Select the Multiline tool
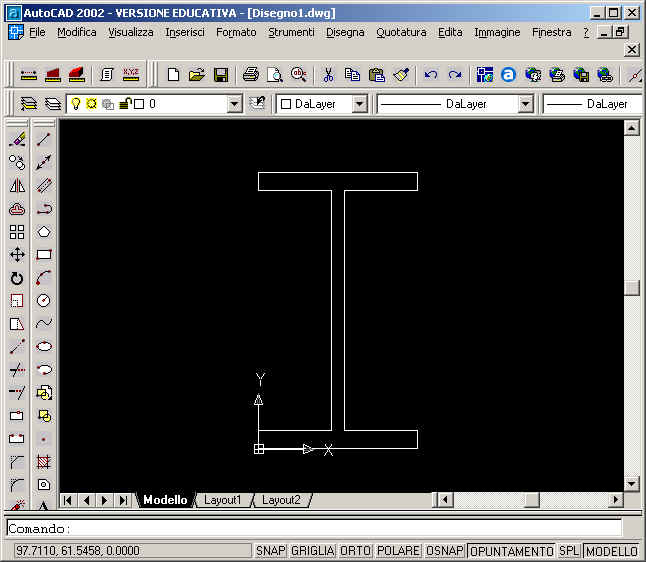This screenshot has width=646, height=562. (x=43, y=185)
